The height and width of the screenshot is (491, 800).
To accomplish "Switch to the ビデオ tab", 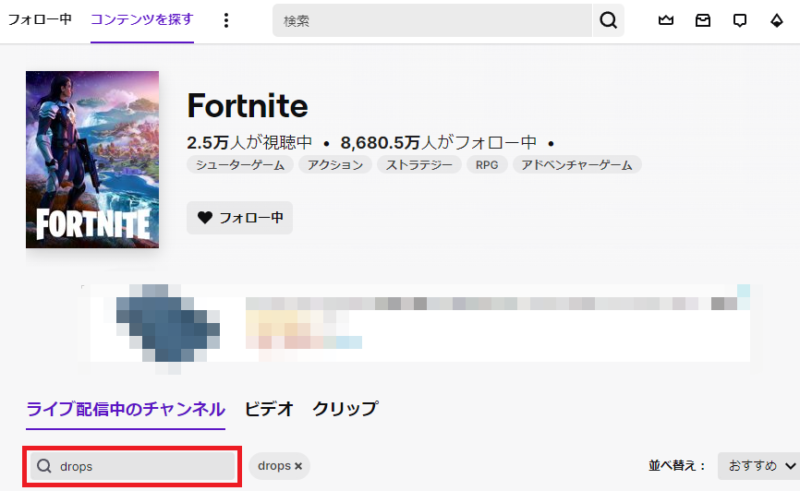I will click(269, 409).
